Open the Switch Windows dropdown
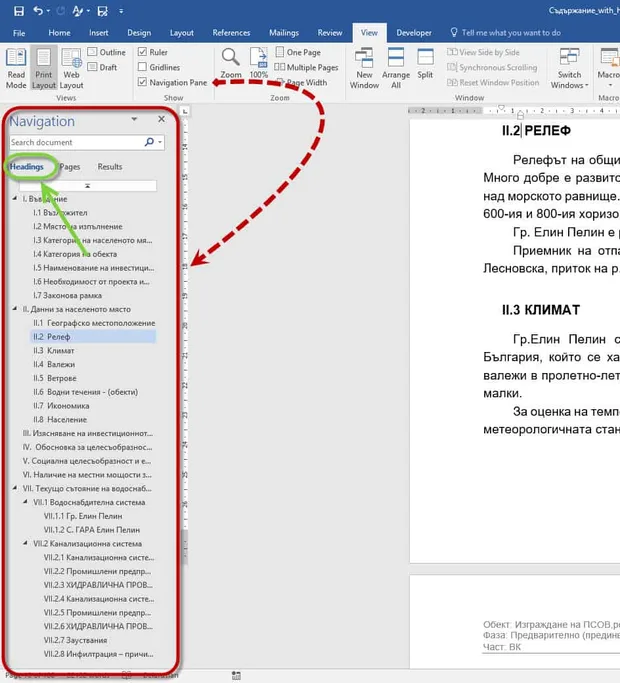 tap(569, 69)
